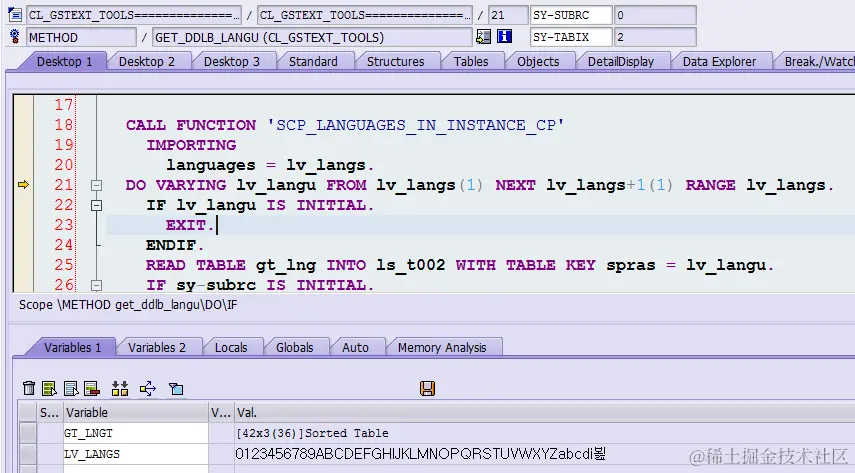Click the EXIT. statement on line 23
855x473 pixels.
coord(190,225)
